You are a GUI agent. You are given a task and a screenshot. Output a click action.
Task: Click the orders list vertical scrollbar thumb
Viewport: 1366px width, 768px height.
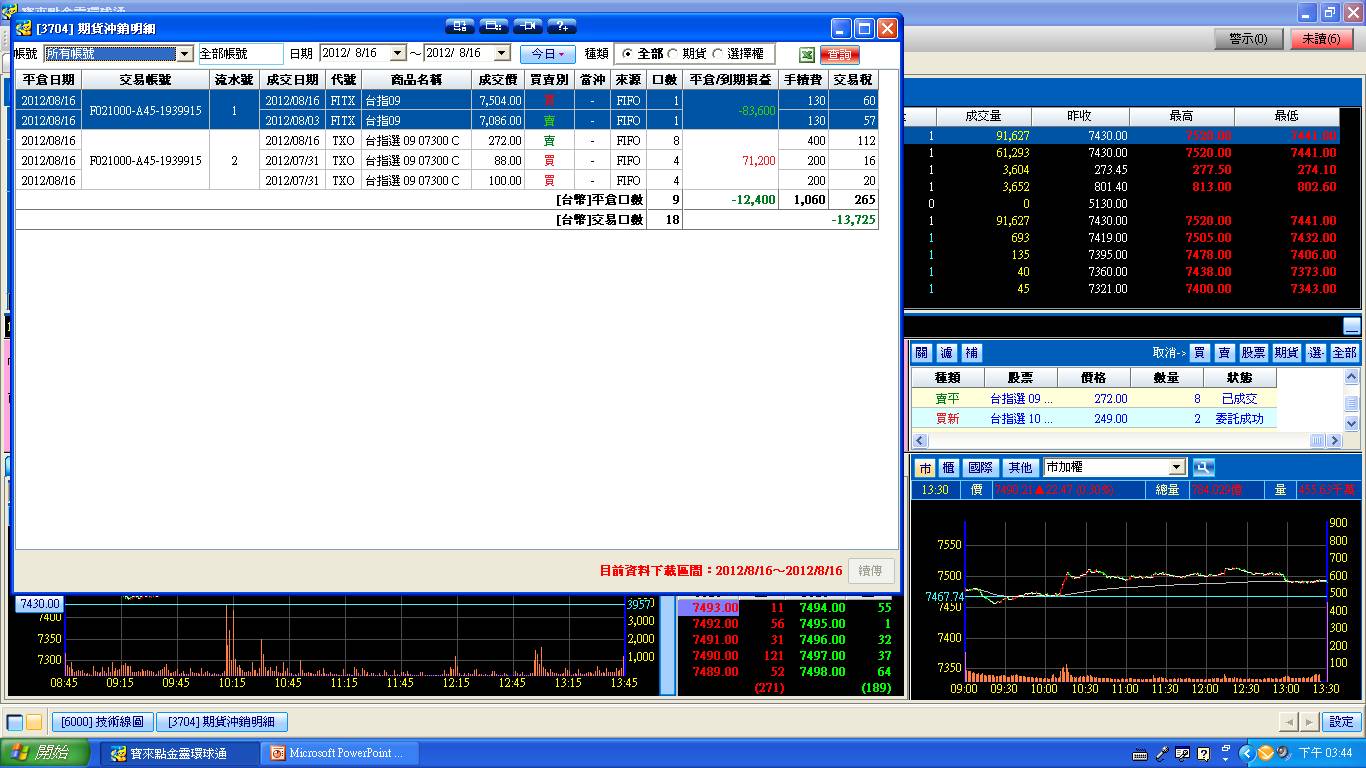[1351, 403]
